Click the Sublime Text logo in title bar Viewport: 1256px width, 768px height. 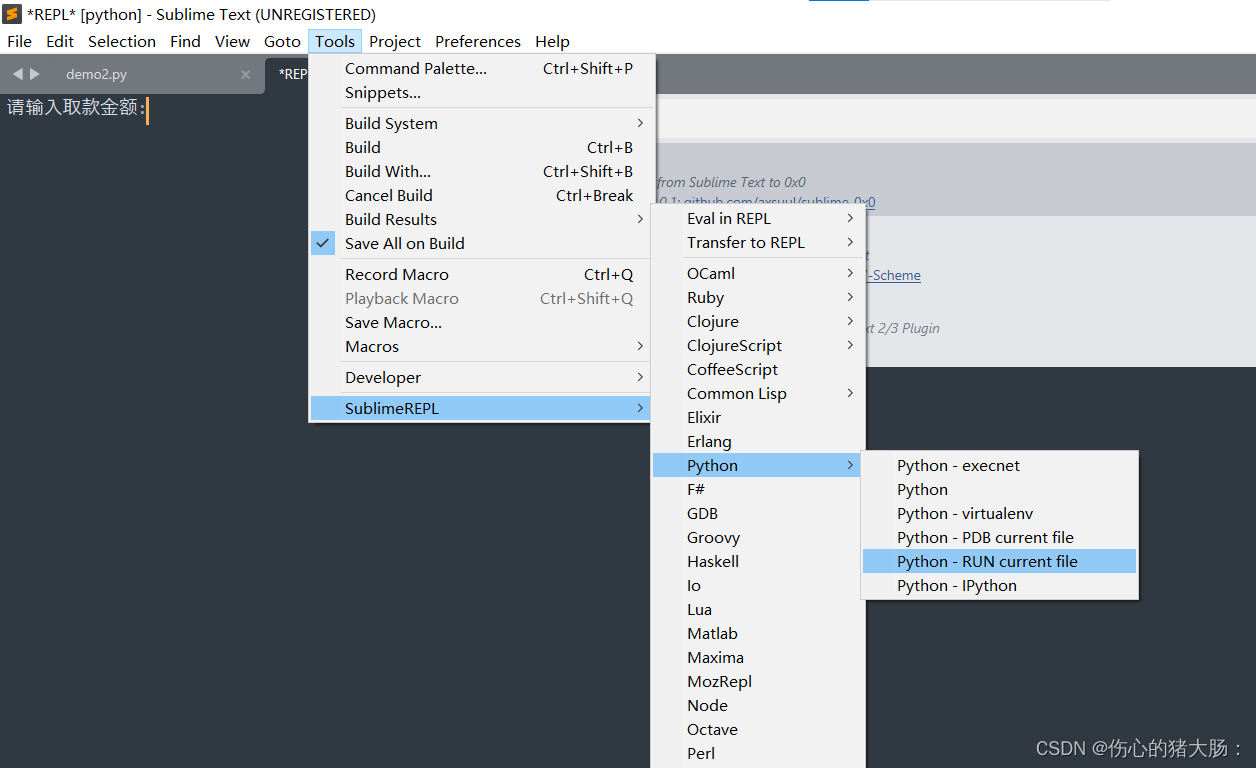tap(11, 13)
